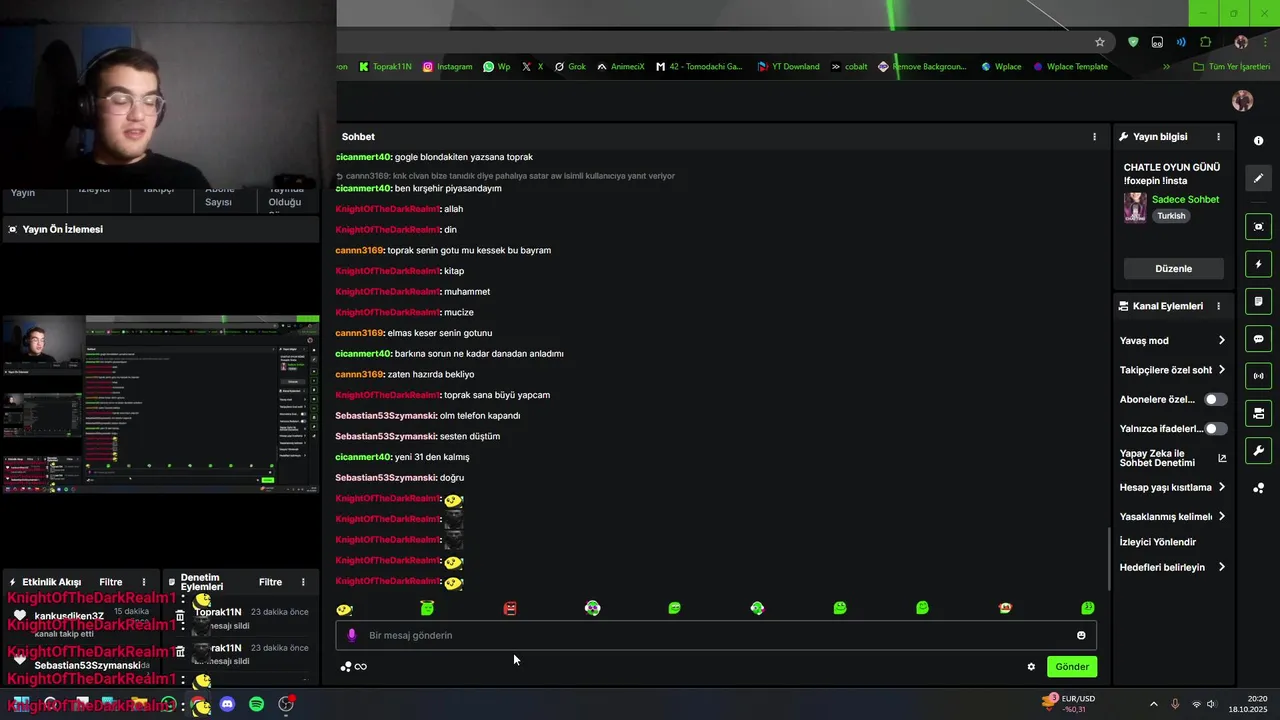Image resolution: width=1280 pixels, height=720 pixels.
Task: Open the three-dots cluster sidebar icon
Action: point(1258,488)
